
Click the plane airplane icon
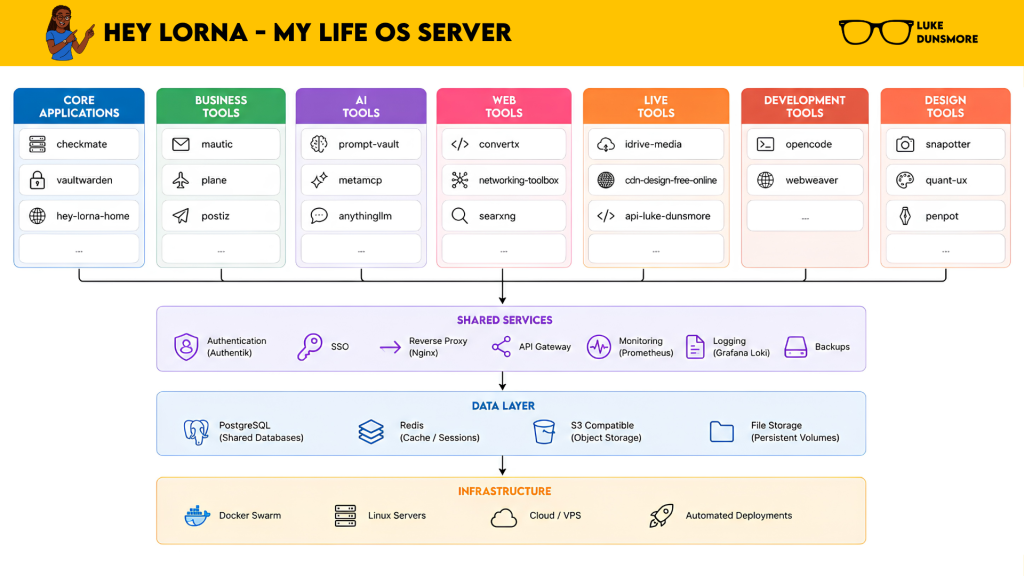[x=181, y=180]
